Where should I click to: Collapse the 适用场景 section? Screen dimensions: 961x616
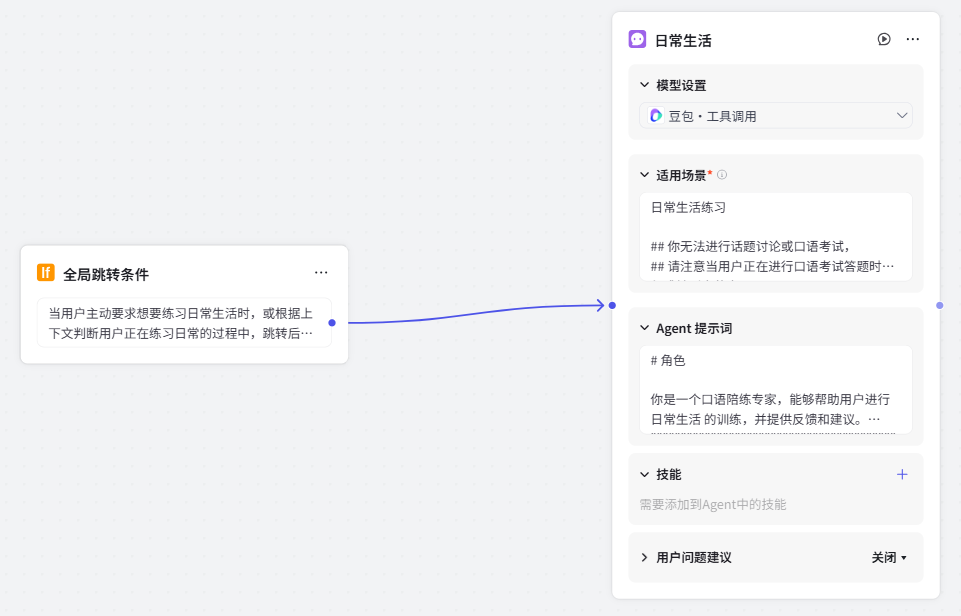[x=645, y=175]
